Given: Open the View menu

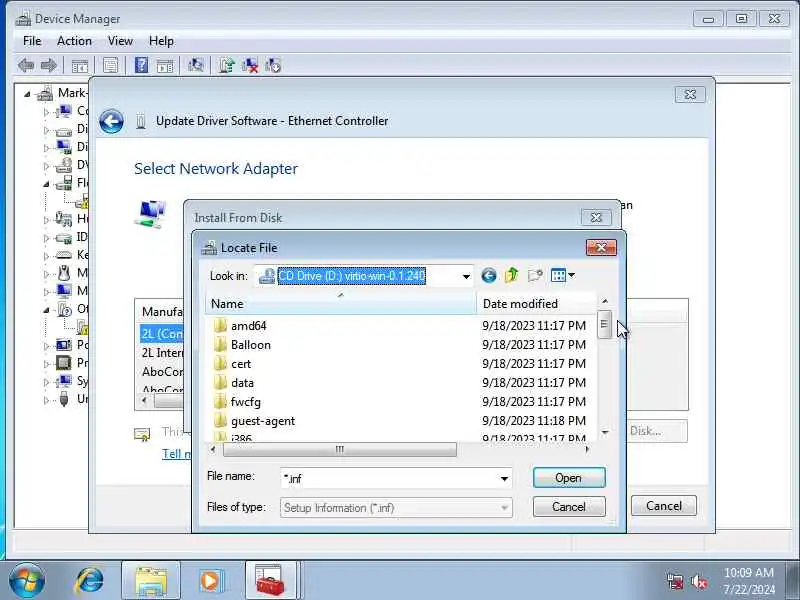Looking at the screenshot, I should (x=120, y=41).
